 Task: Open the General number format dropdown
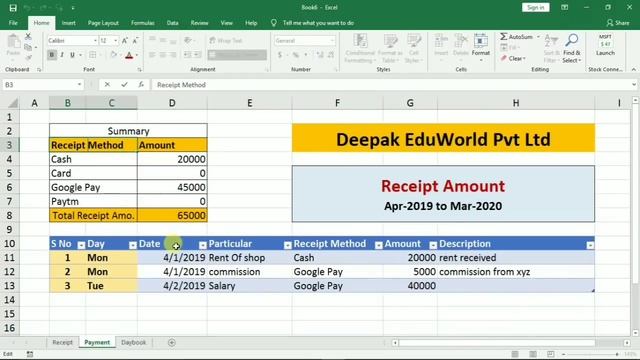(332, 40)
